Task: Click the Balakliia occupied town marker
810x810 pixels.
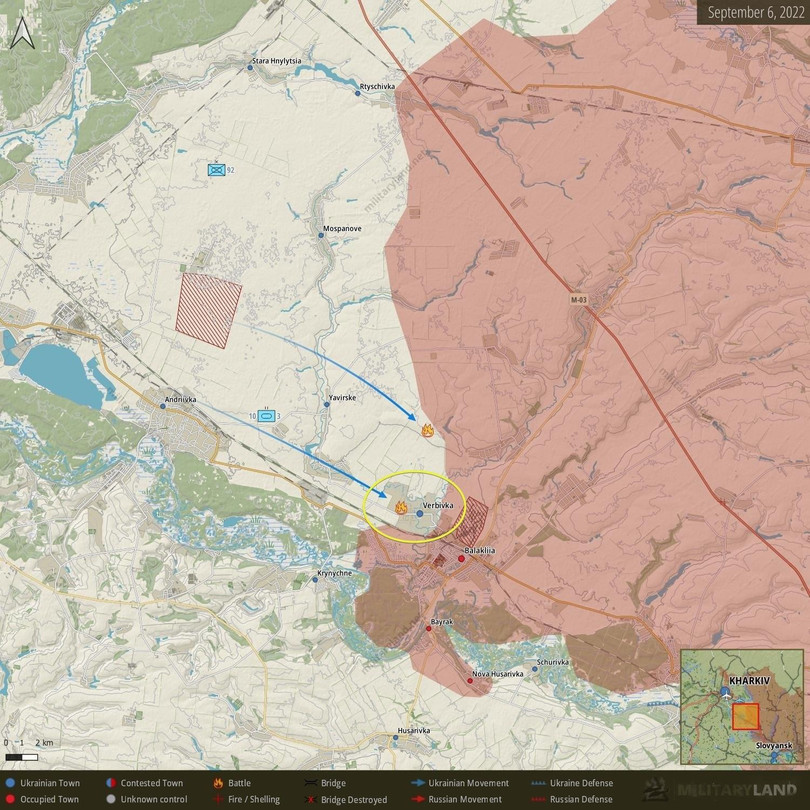Action: coord(461,559)
